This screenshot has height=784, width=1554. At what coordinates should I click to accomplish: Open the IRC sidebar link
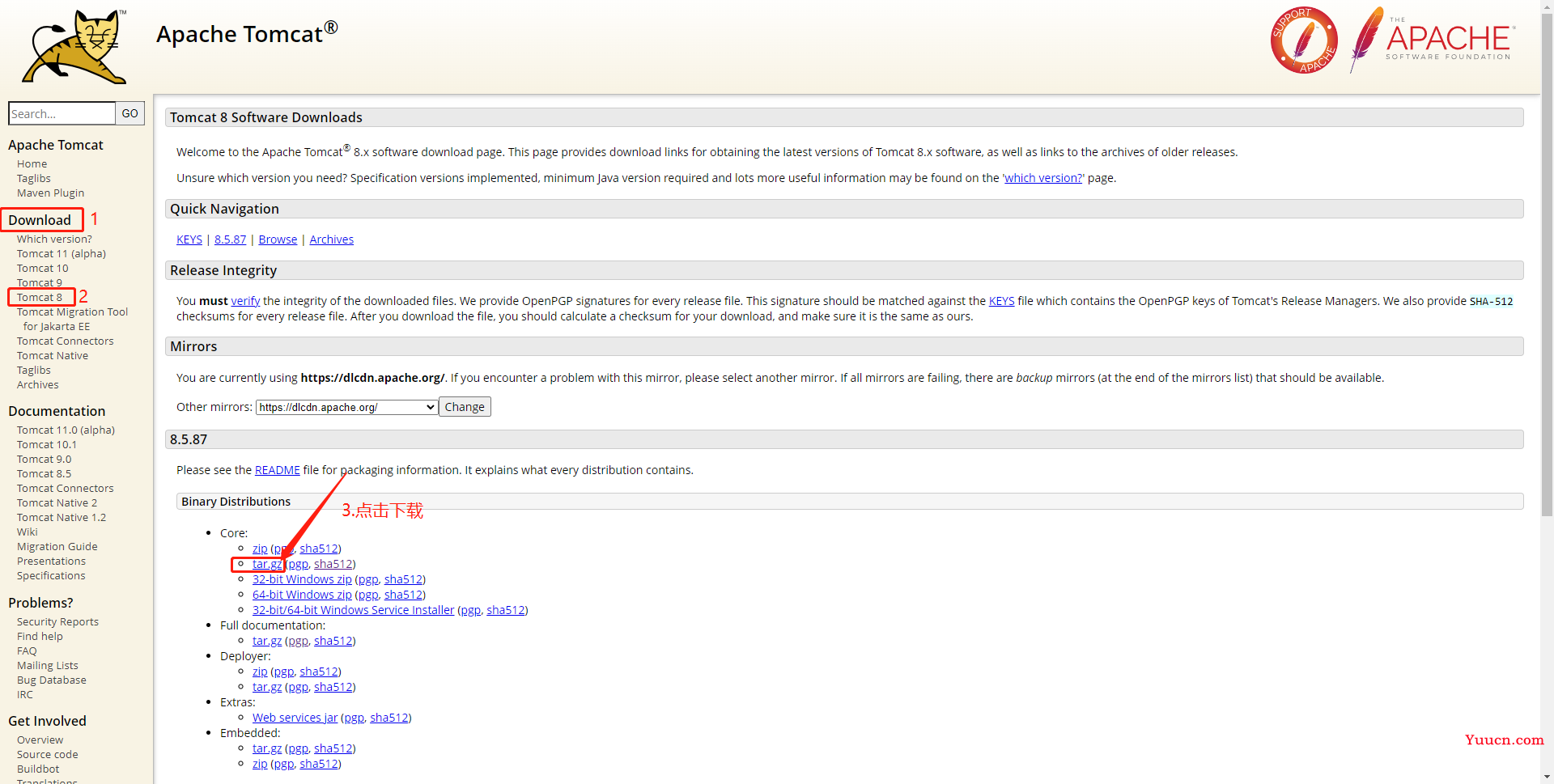(25, 694)
